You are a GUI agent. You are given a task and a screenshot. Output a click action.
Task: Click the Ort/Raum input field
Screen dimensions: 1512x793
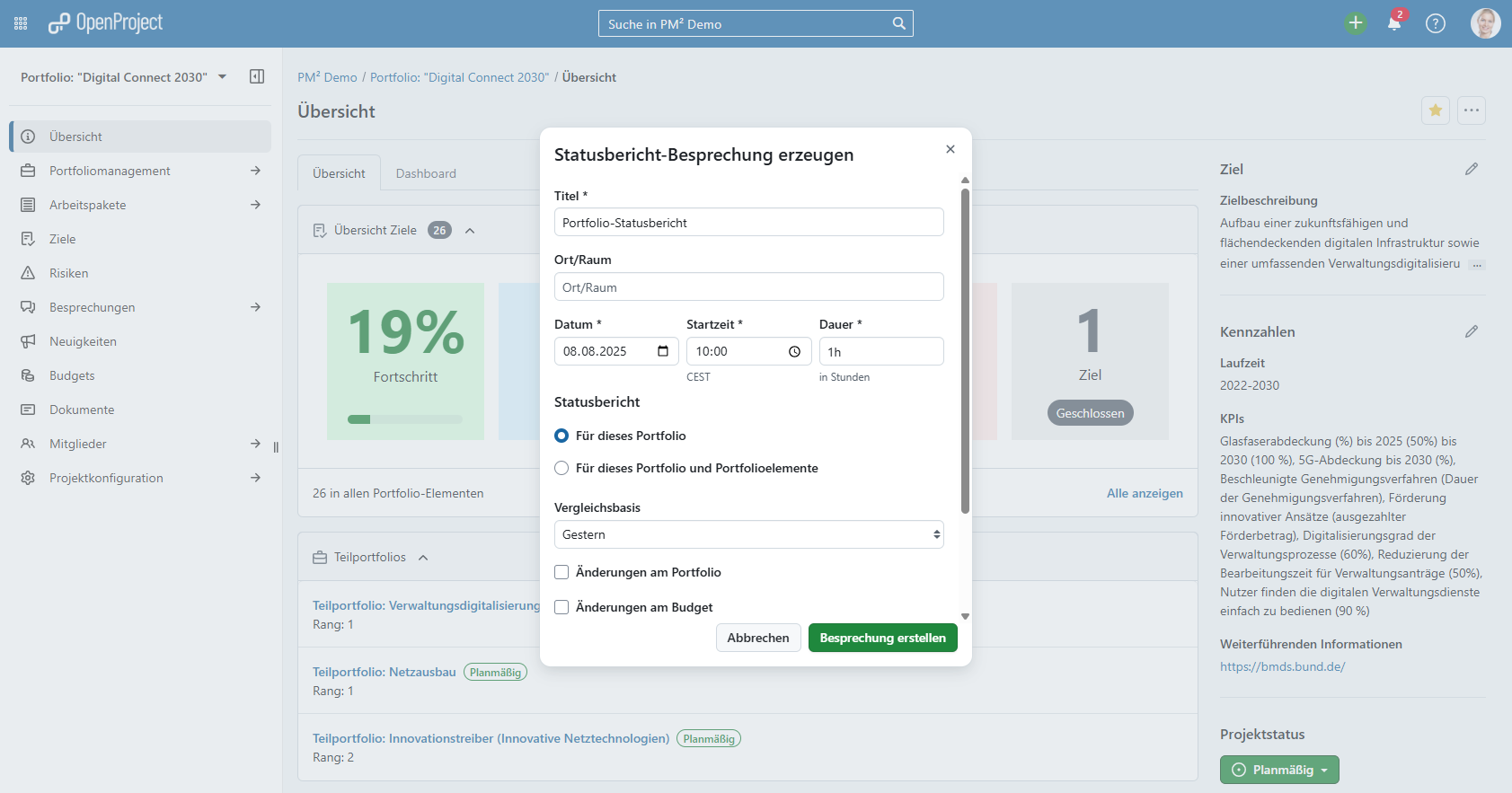click(x=748, y=287)
